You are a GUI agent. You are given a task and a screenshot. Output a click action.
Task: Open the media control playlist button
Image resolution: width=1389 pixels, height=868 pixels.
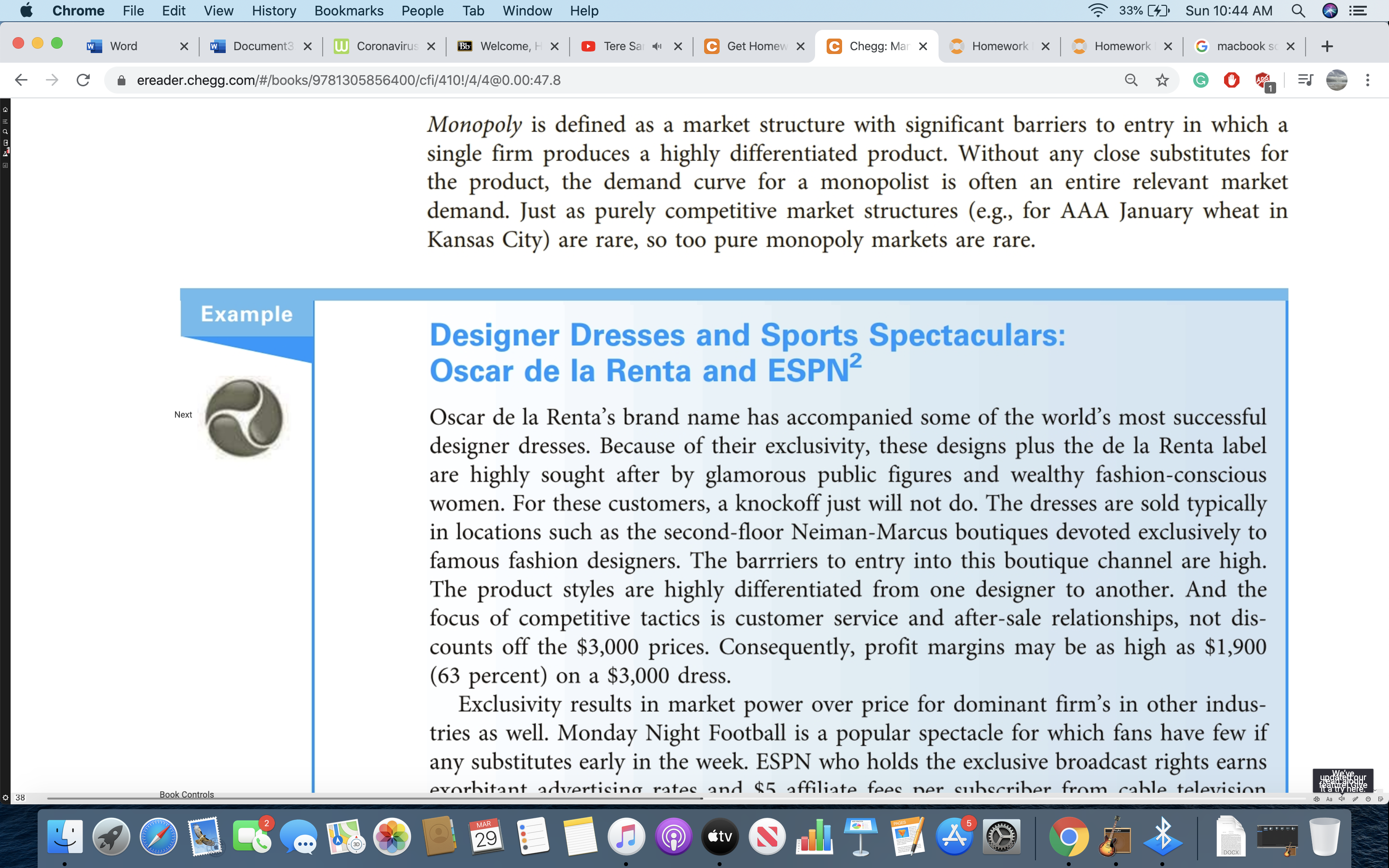(x=1305, y=81)
